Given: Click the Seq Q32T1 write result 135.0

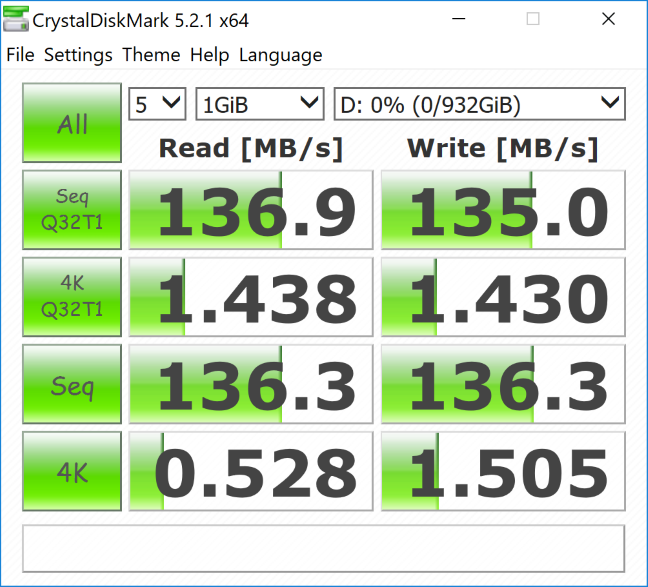Looking at the screenshot, I should click(x=503, y=210).
